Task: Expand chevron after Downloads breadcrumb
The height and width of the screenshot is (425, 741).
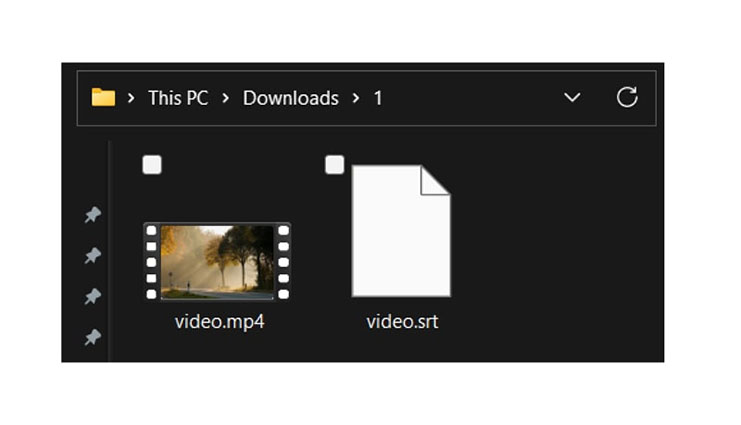Action: (356, 98)
